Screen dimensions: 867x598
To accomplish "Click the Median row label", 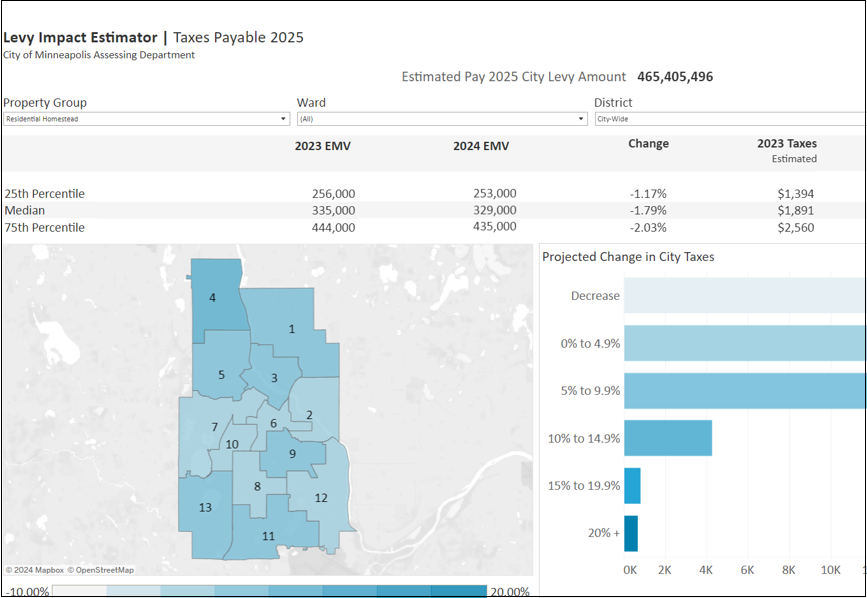I will pyautogui.click(x=25, y=211).
